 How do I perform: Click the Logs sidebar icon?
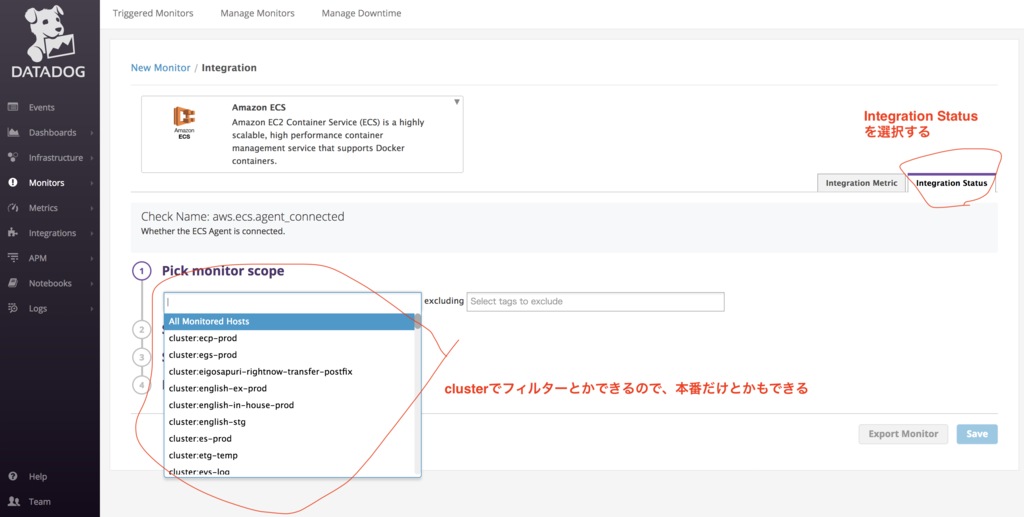point(13,308)
